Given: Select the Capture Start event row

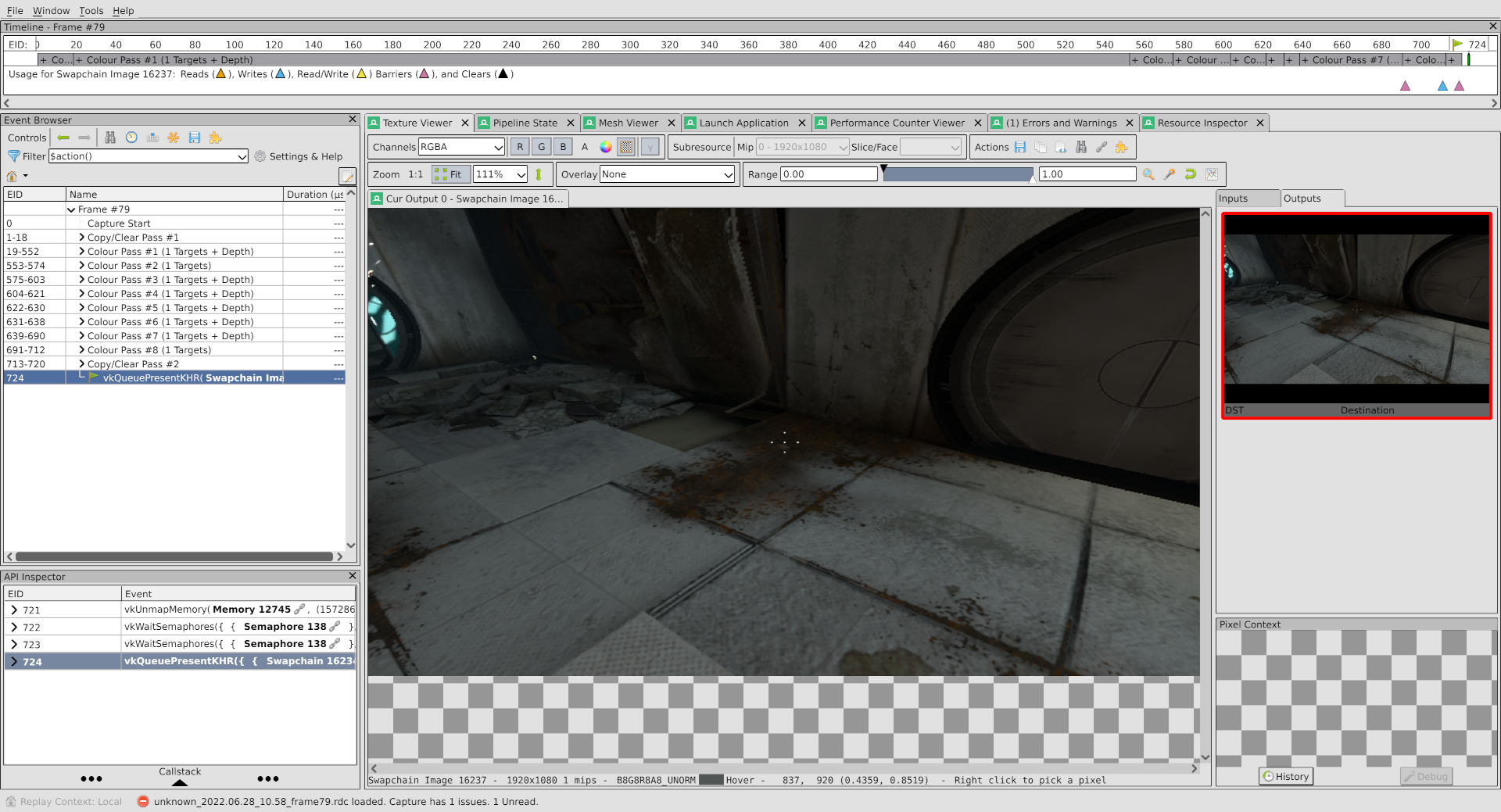Looking at the screenshot, I should pyautogui.click(x=174, y=224).
